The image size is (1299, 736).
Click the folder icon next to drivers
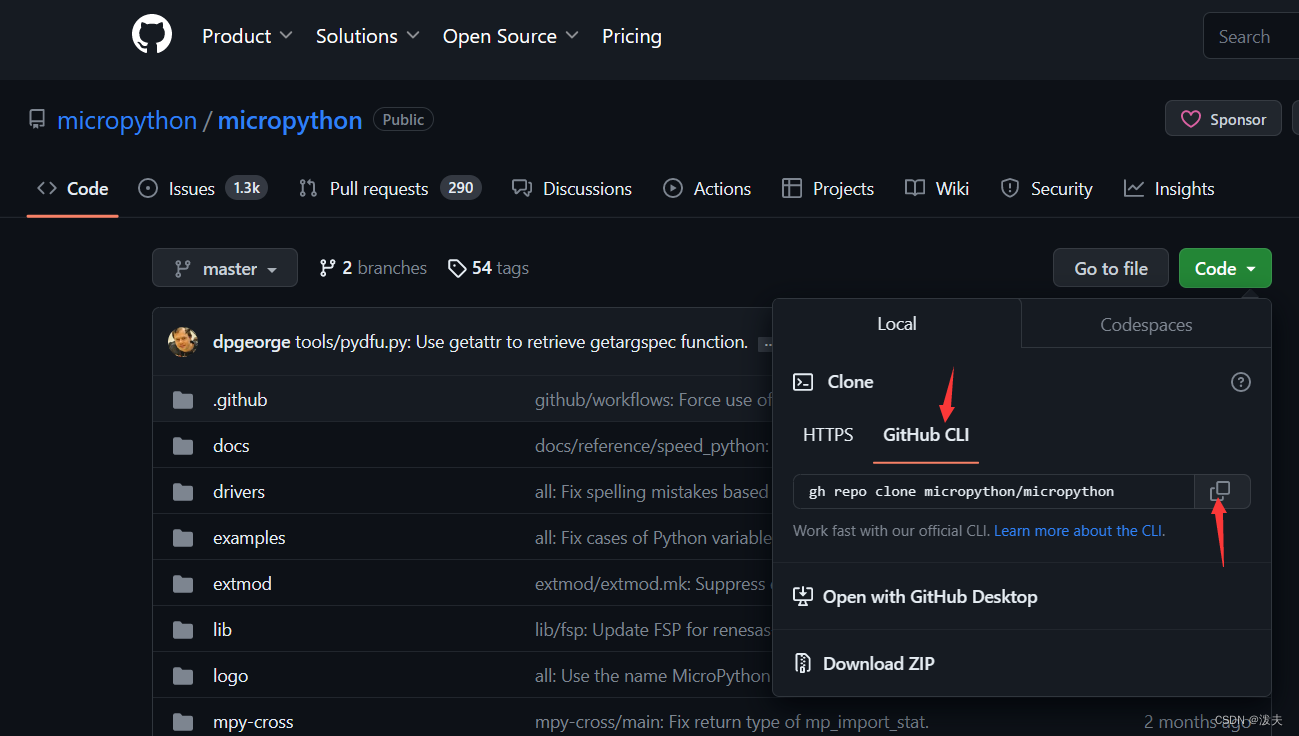183,492
